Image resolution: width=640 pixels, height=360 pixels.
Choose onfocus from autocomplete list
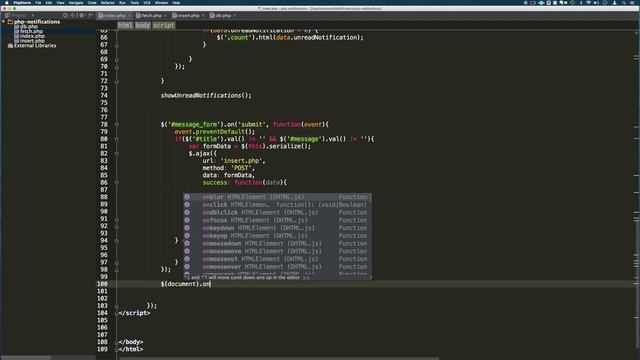click(277, 220)
